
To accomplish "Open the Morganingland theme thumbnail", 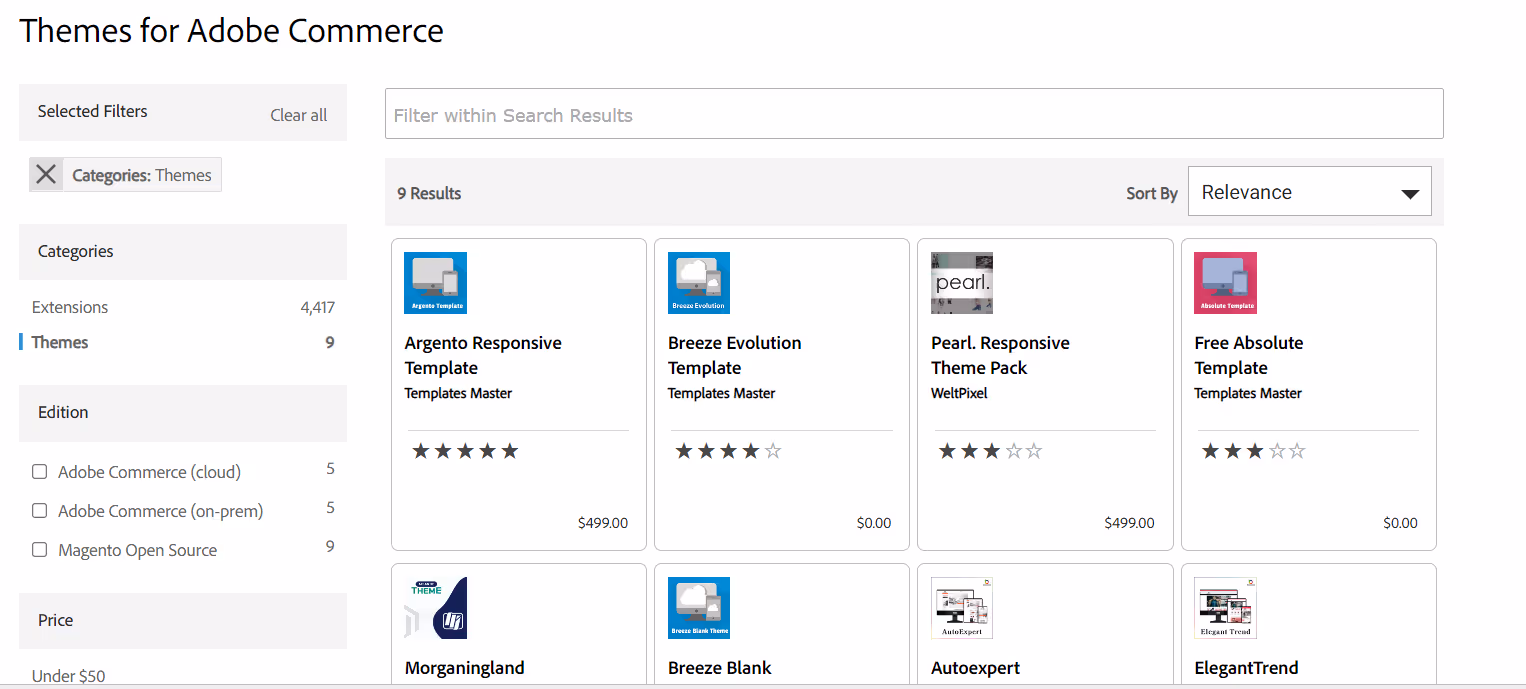I will coord(435,607).
